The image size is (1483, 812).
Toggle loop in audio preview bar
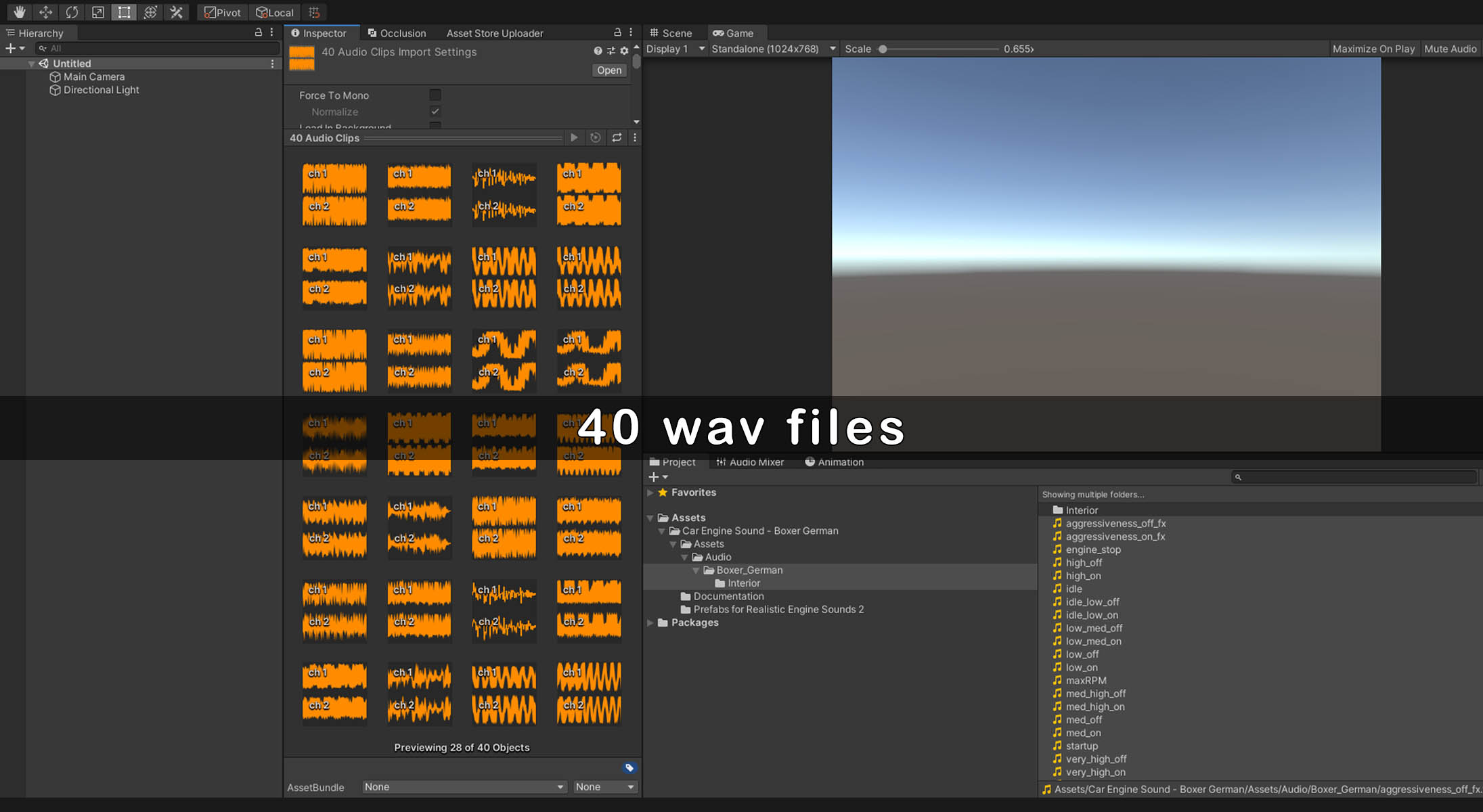point(617,137)
